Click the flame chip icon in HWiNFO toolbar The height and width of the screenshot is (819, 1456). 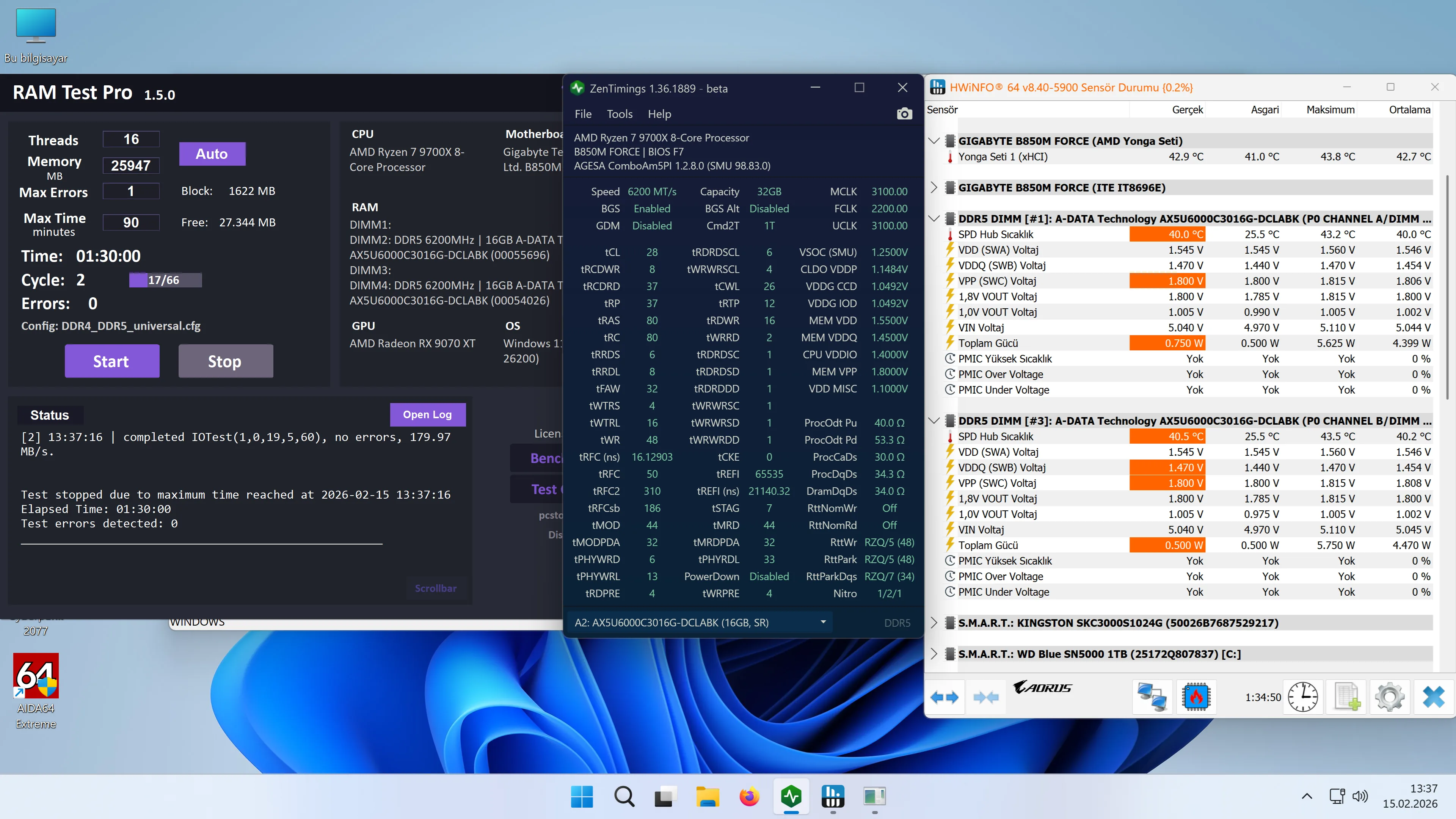1196,697
